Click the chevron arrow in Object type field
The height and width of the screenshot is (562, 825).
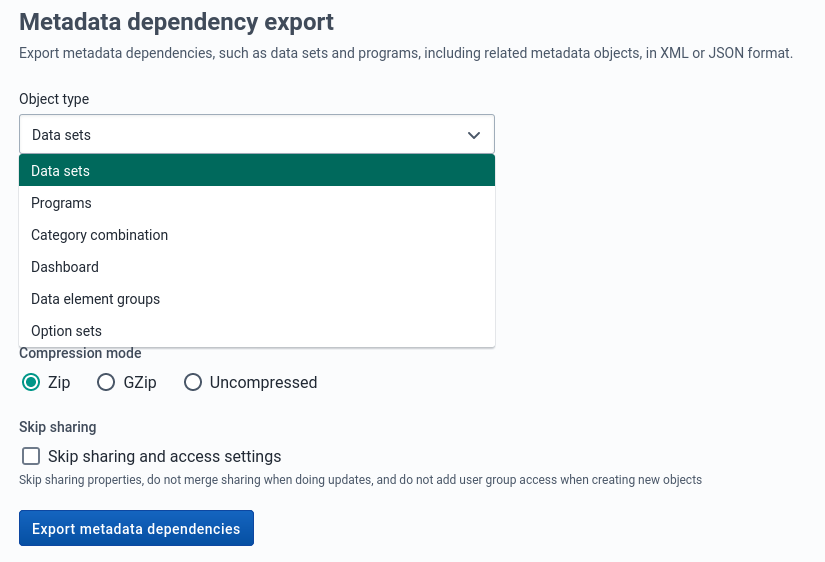[474, 135]
